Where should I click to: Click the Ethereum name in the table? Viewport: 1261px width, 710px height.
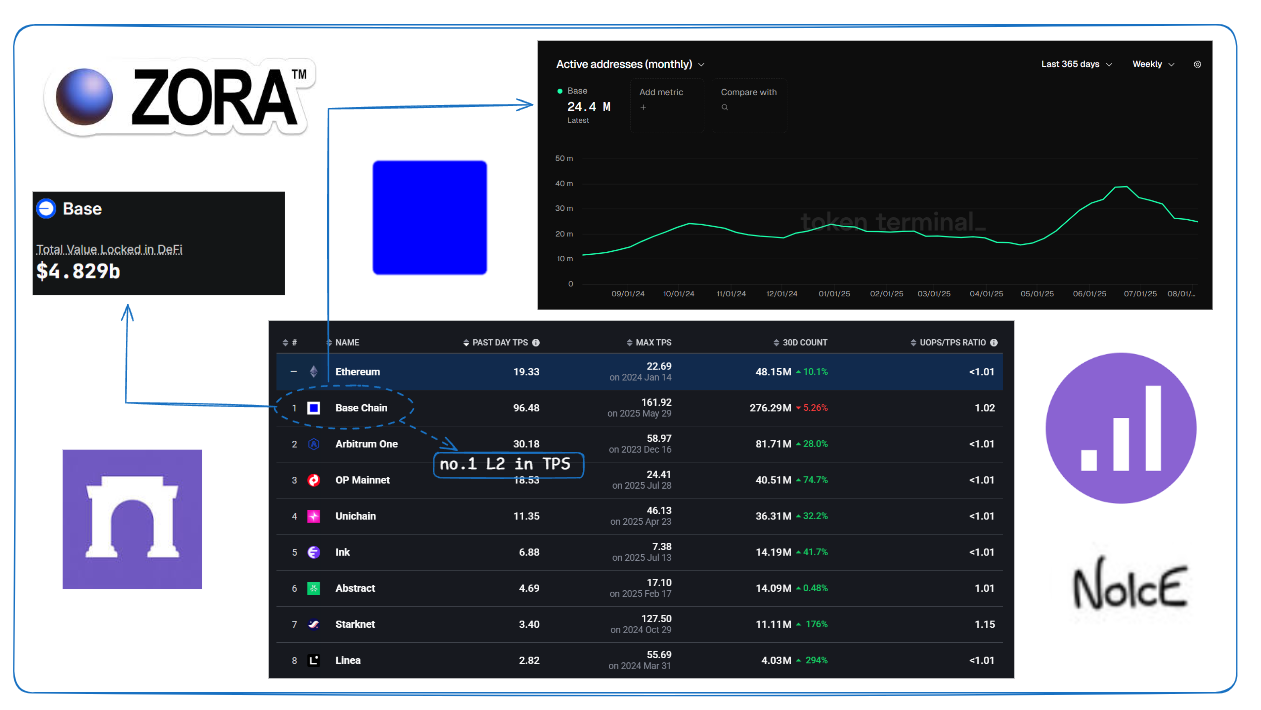click(358, 371)
